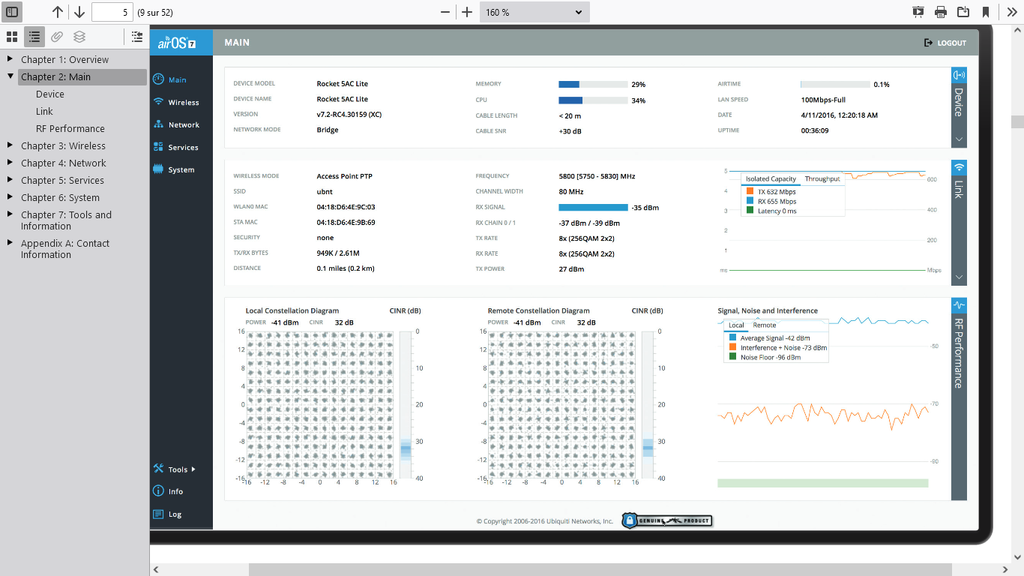Switch to Local signal tab
Image resolution: width=1024 pixels, height=576 pixels.
pos(736,325)
